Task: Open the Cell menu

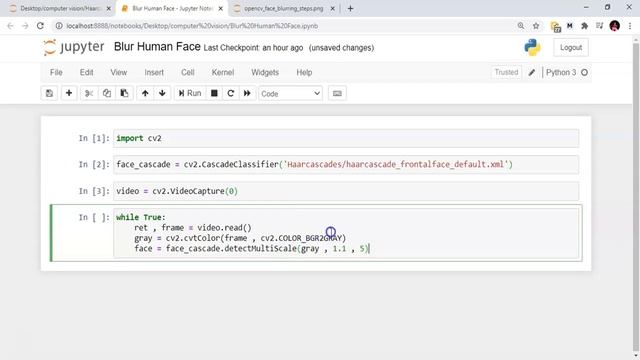Action: click(187, 72)
